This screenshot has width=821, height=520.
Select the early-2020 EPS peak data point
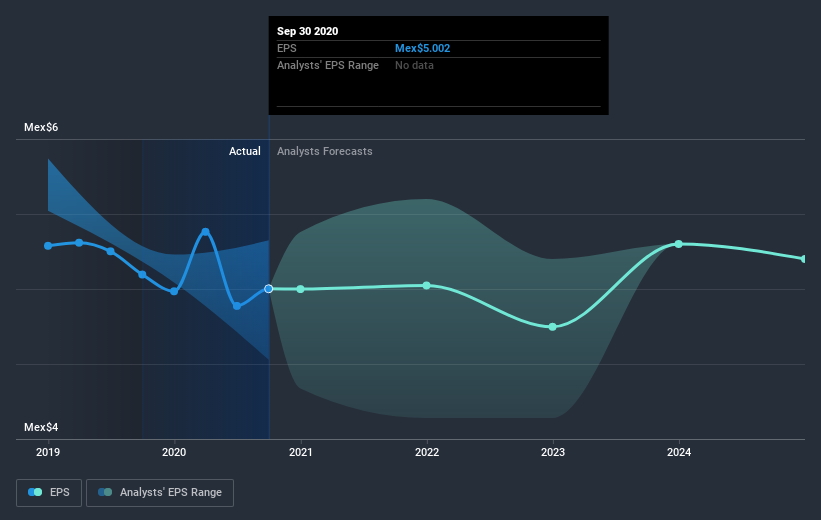pos(206,231)
